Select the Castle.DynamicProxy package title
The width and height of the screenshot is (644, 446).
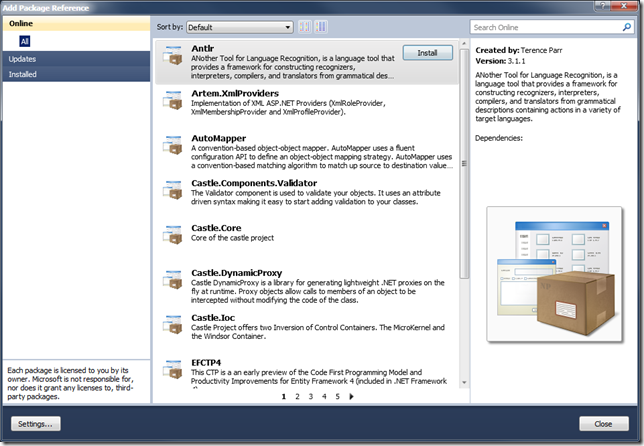(x=237, y=273)
